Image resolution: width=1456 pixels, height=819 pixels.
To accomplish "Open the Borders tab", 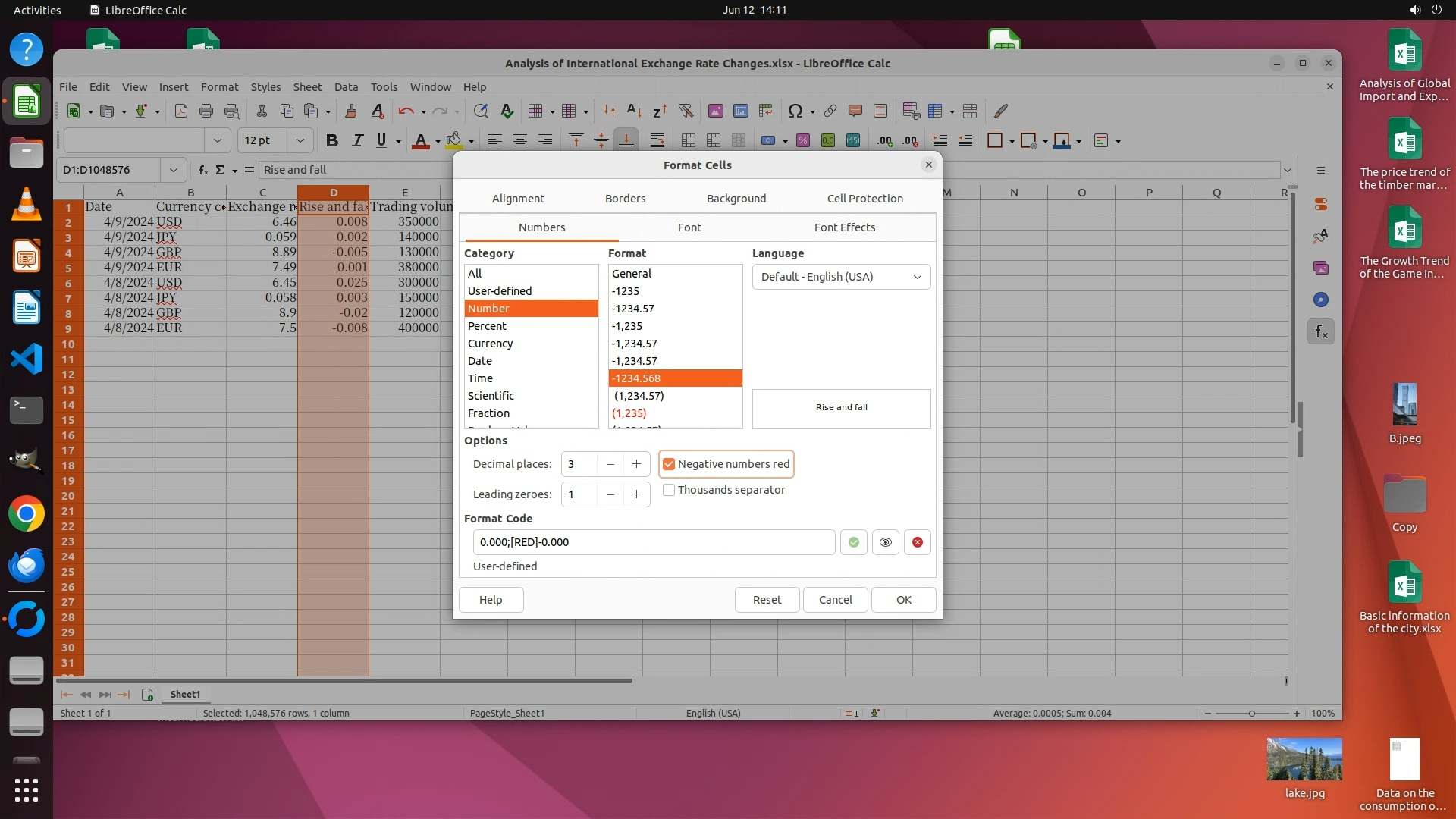I will point(625,199).
